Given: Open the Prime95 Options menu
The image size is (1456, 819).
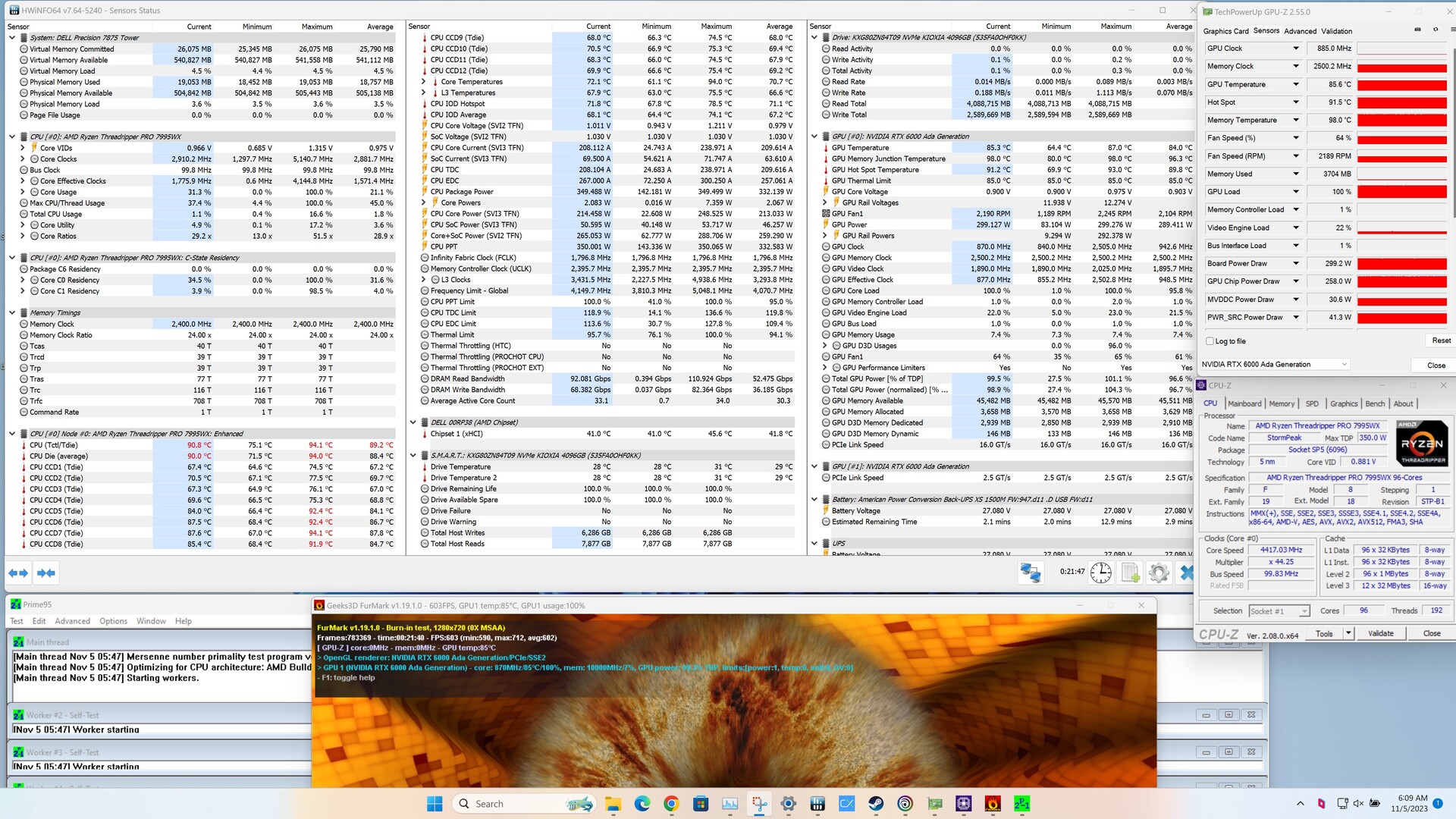Looking at the screenshot, I should tap(113, 621).
